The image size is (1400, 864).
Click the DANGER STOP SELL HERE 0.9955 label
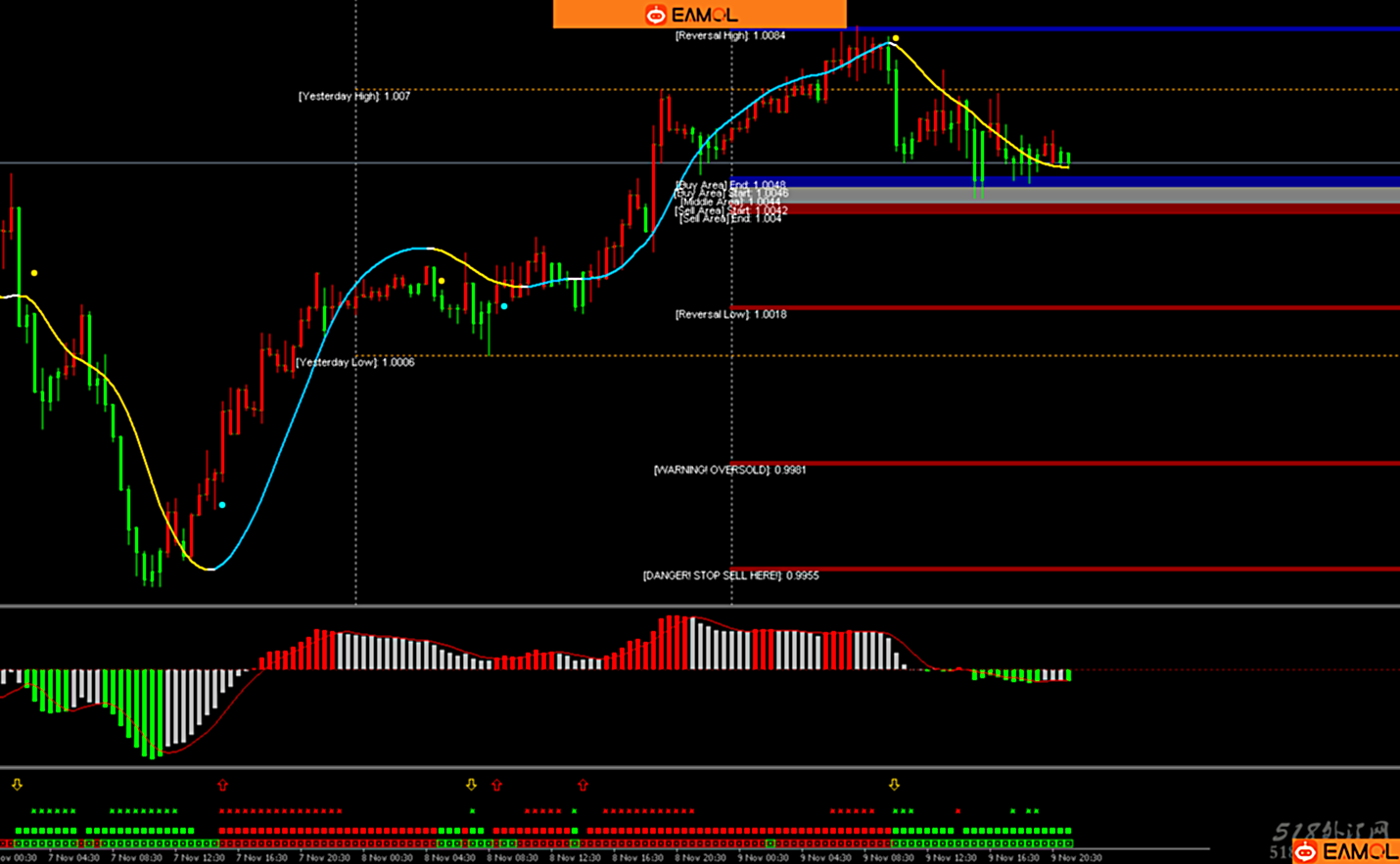pyautogui.click(x=730, y=575)
